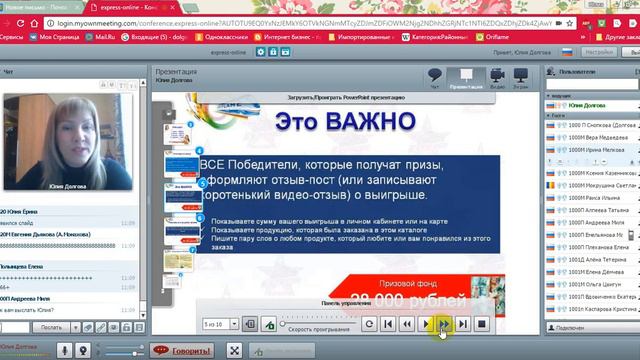Image resolution: width=640 pixels, height=360 pixels.
Task: Click the Пользователи panel header icon
Action: (551, 72)
